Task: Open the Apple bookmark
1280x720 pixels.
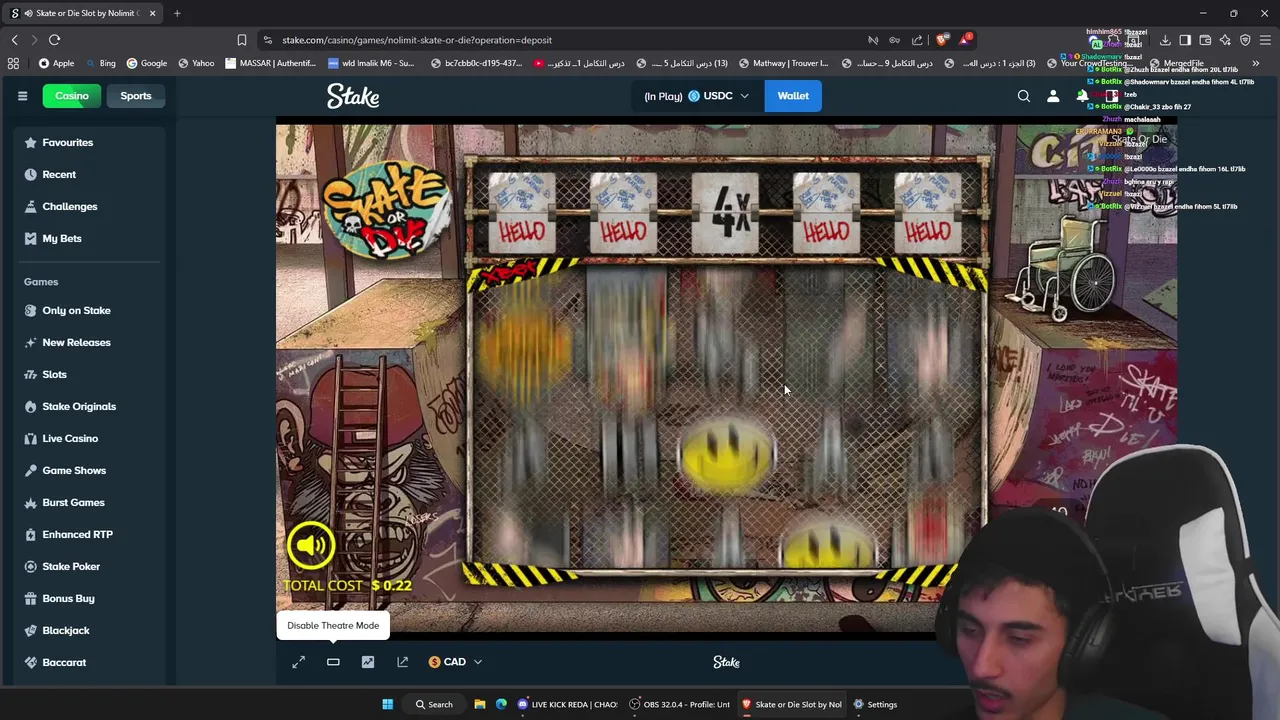Action: point(56,63)
